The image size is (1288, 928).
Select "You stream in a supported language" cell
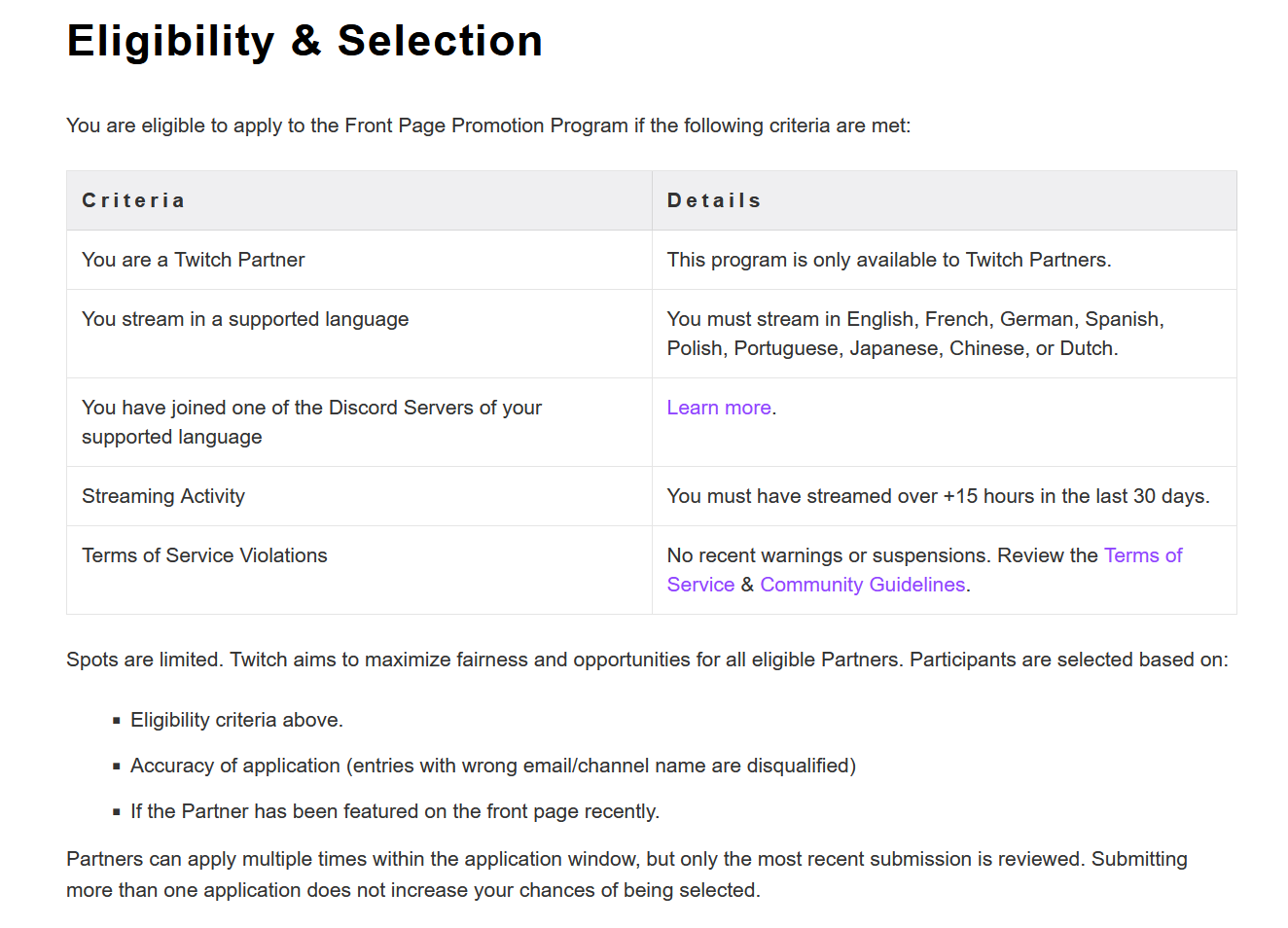tap(245, 319)
